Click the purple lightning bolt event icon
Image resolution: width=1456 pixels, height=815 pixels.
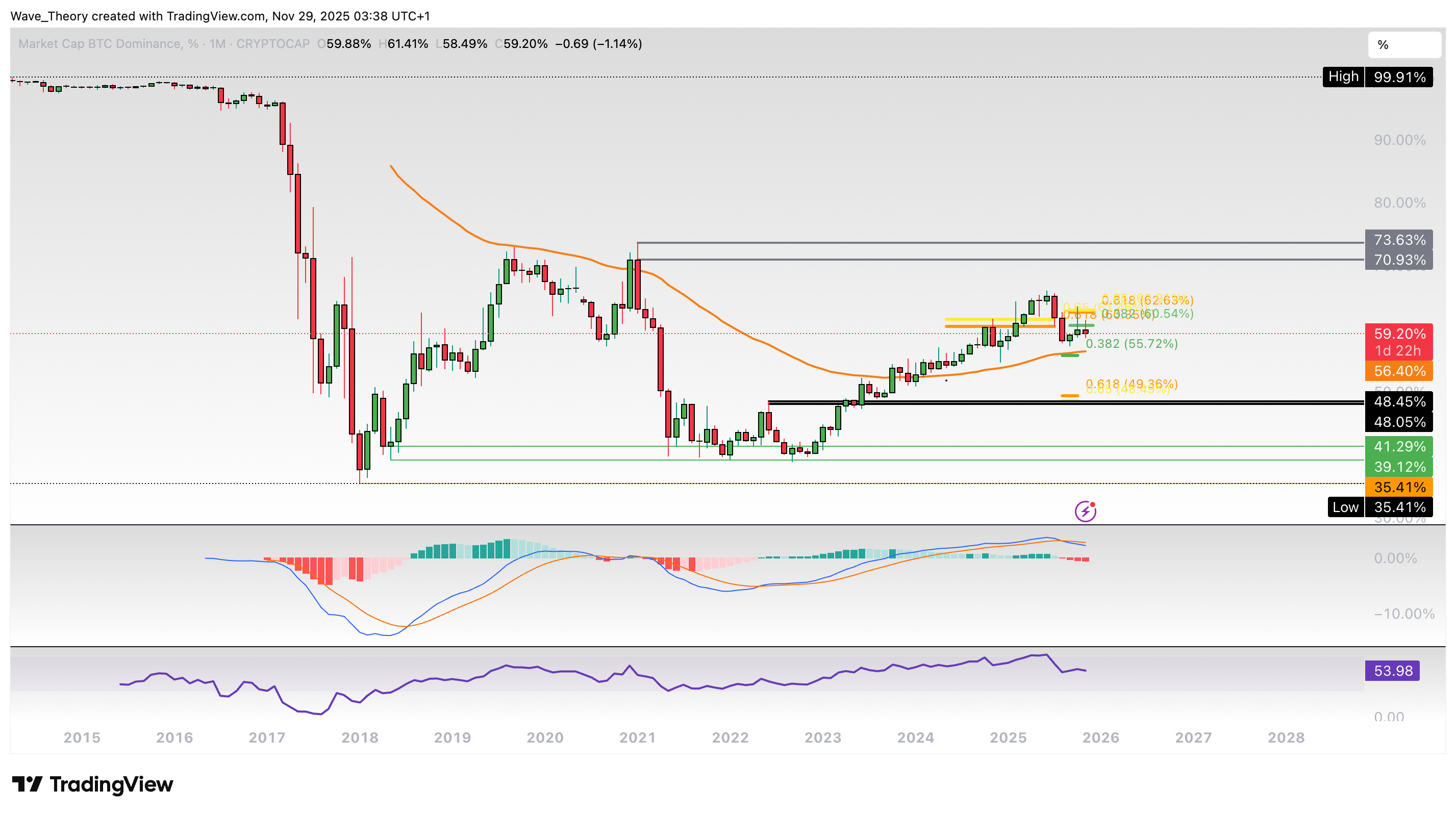1085,512
